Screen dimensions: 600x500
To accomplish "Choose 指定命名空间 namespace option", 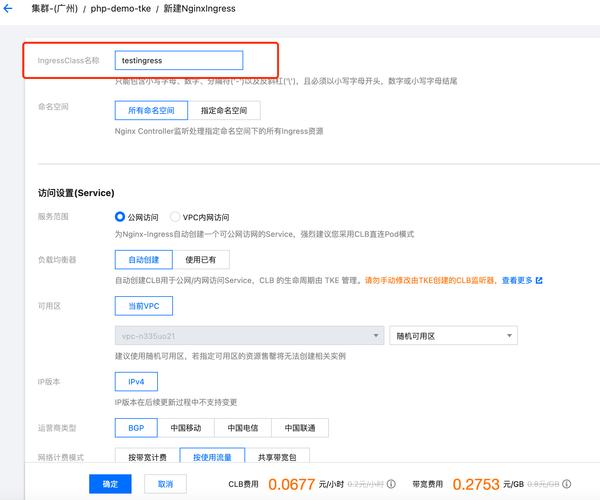I will pyautogui.click(x=224, y=111).
